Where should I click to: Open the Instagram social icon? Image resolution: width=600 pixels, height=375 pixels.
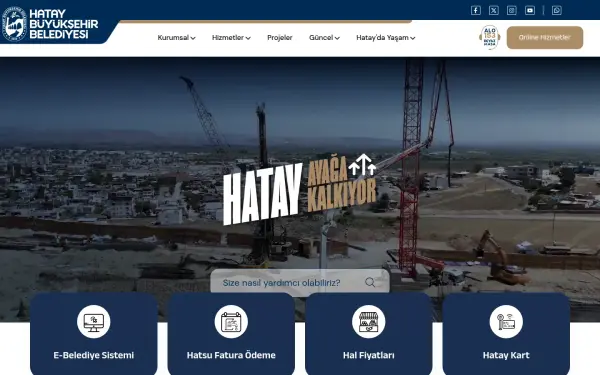click(x=512, y=10)
